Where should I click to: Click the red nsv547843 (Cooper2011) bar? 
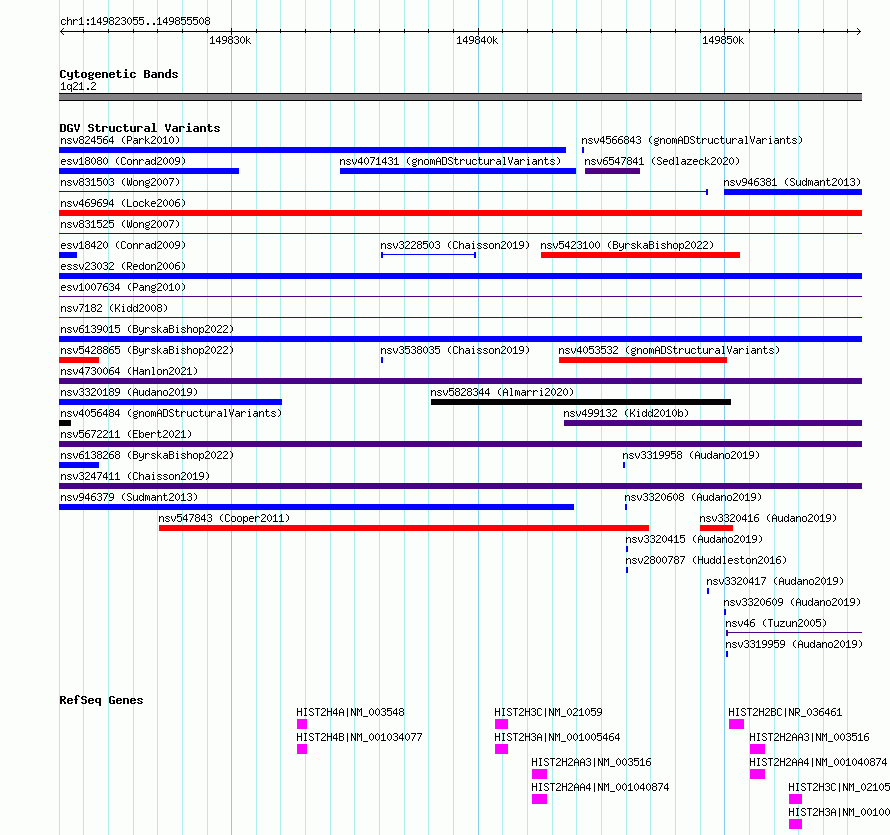404,528
